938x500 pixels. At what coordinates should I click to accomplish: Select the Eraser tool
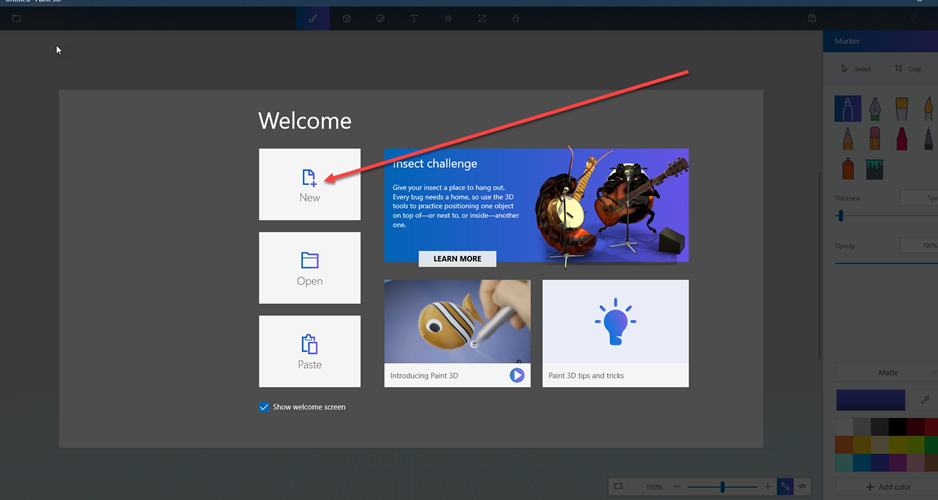pyautogui.click(x=875, y=139)
